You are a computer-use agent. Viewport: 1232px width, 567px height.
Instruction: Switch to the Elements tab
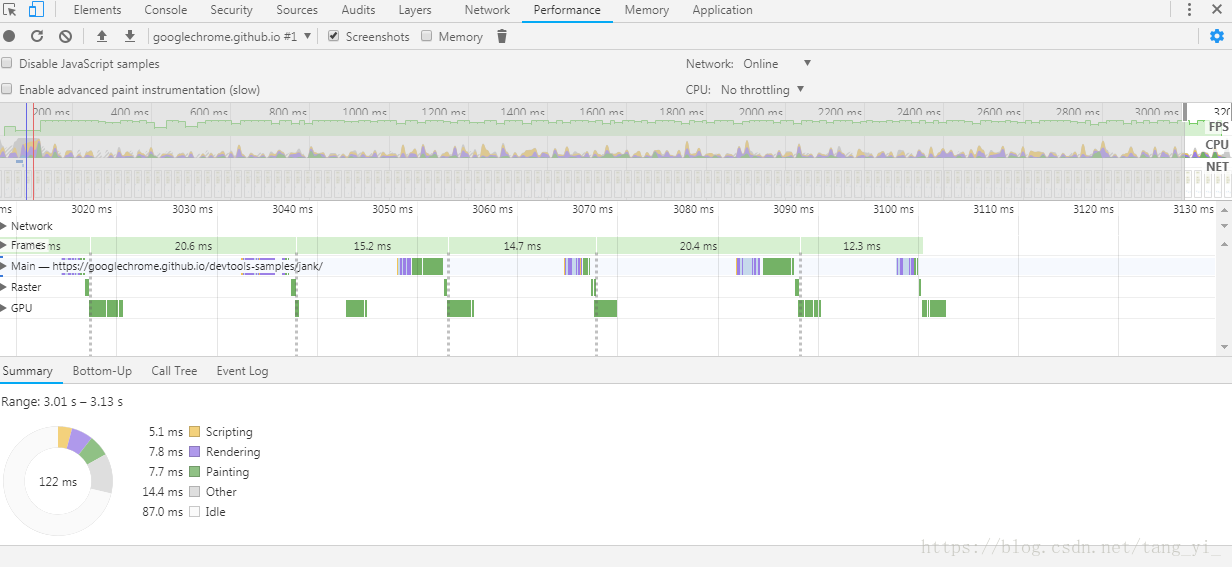97,10
